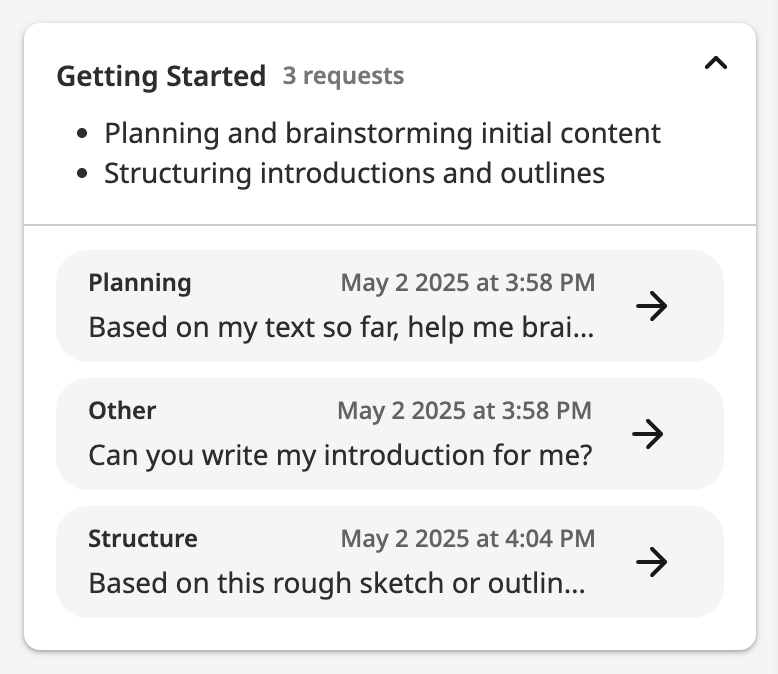Open 'Based on my text so far' request
The width and height of the screenshot is (778, 674).
(341, 328)
